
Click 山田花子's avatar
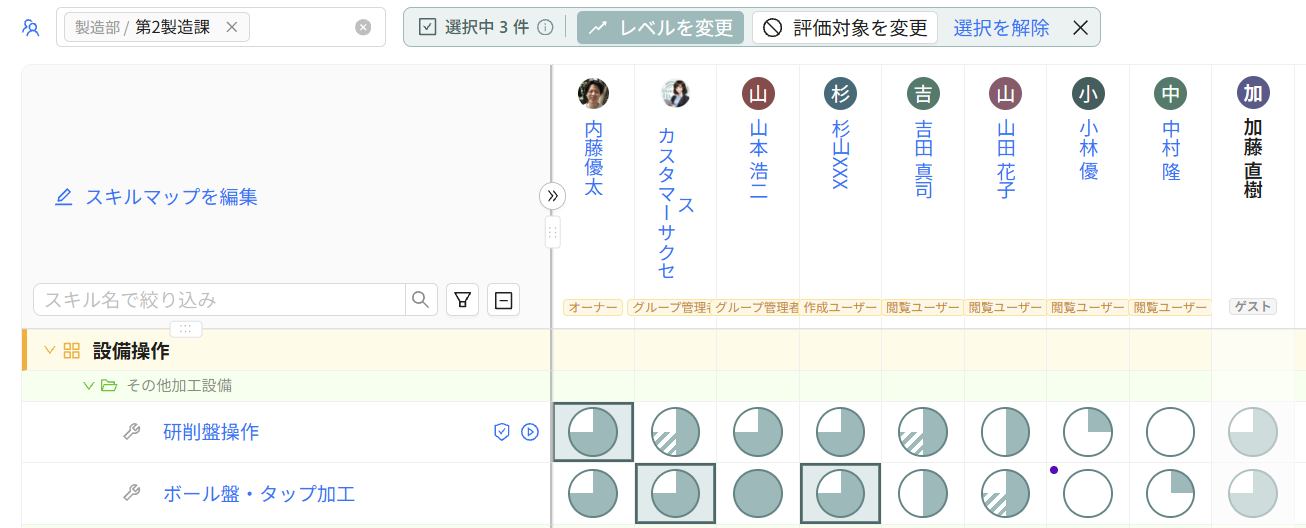click(1006, 94)
